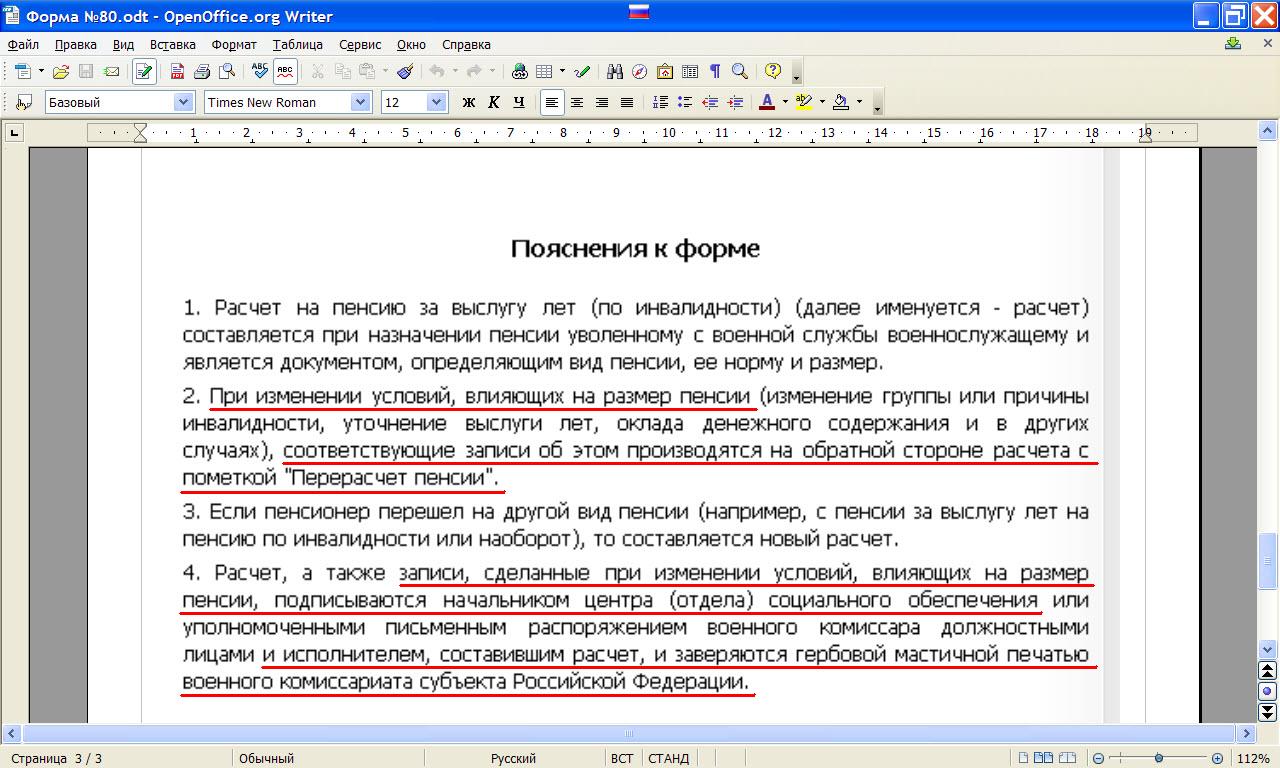This screenshot has height=768, width=1280.
Task: Click the zoom slider handle in status bar
Action: click(x=1158, y=759)
